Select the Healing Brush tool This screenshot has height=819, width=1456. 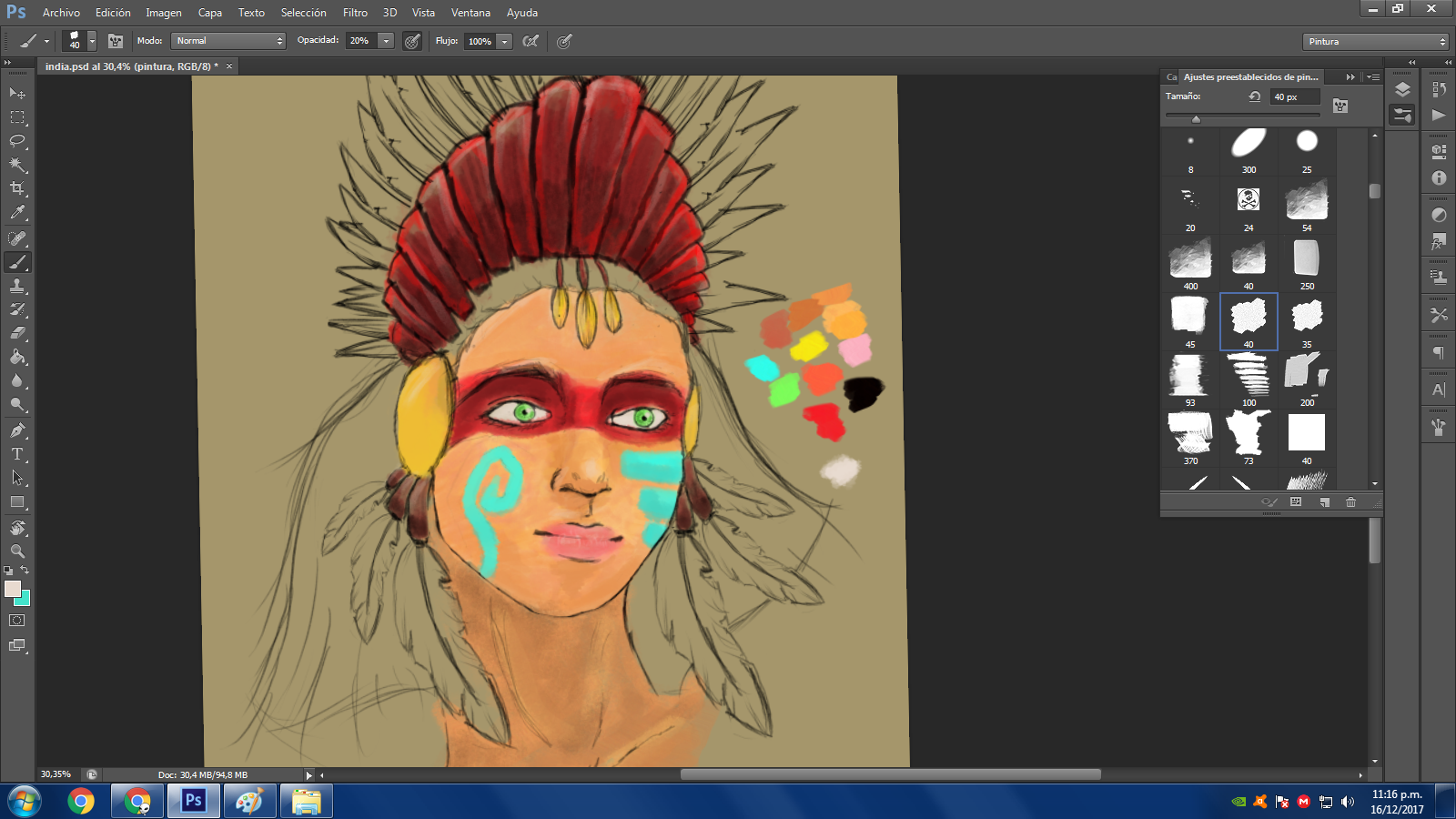click(x=17, y=238)
